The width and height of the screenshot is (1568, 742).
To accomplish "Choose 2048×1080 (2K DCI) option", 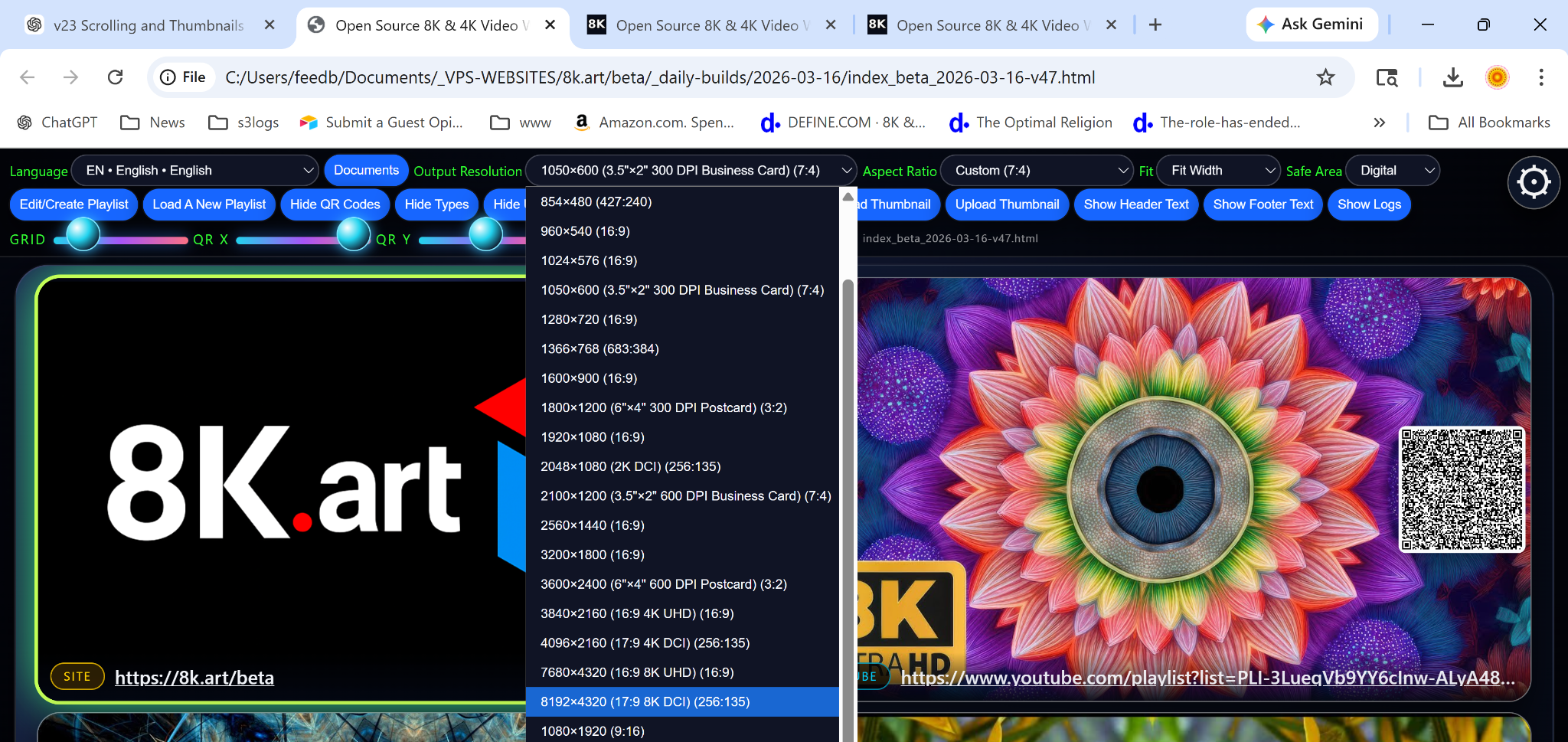I will [682, 466].
